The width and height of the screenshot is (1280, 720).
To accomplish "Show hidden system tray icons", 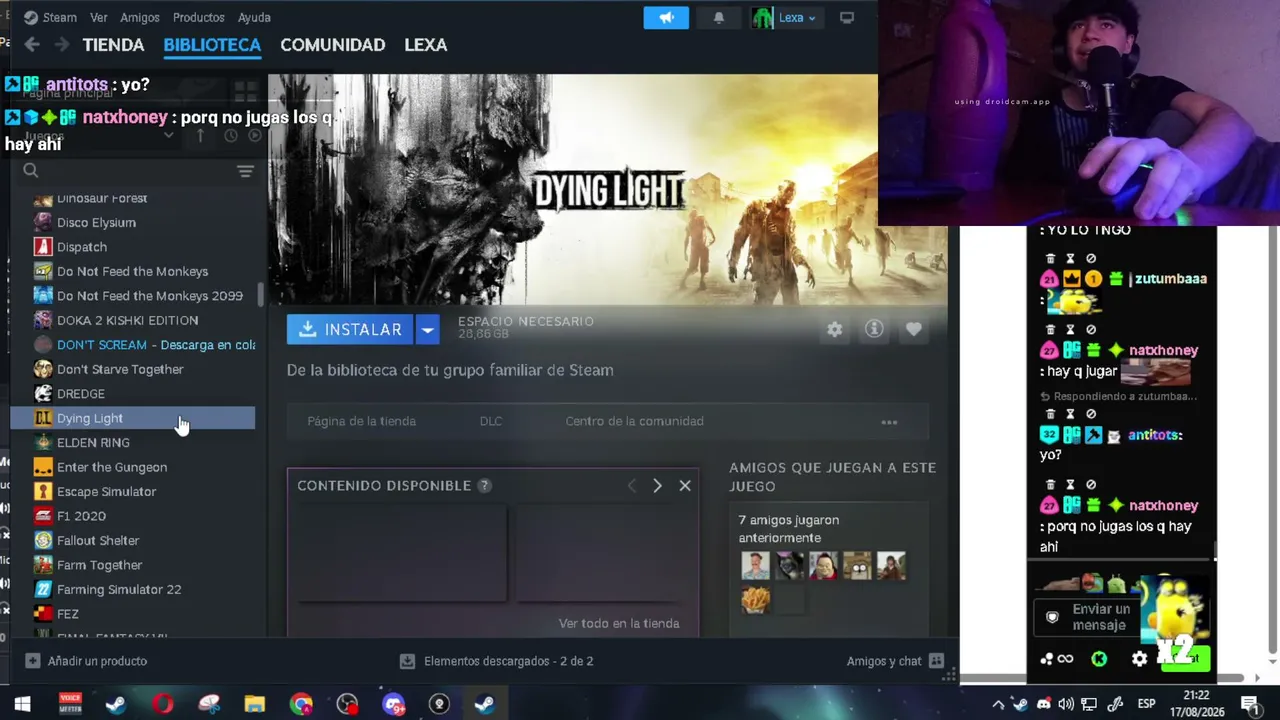I will [x=997, y=704].
